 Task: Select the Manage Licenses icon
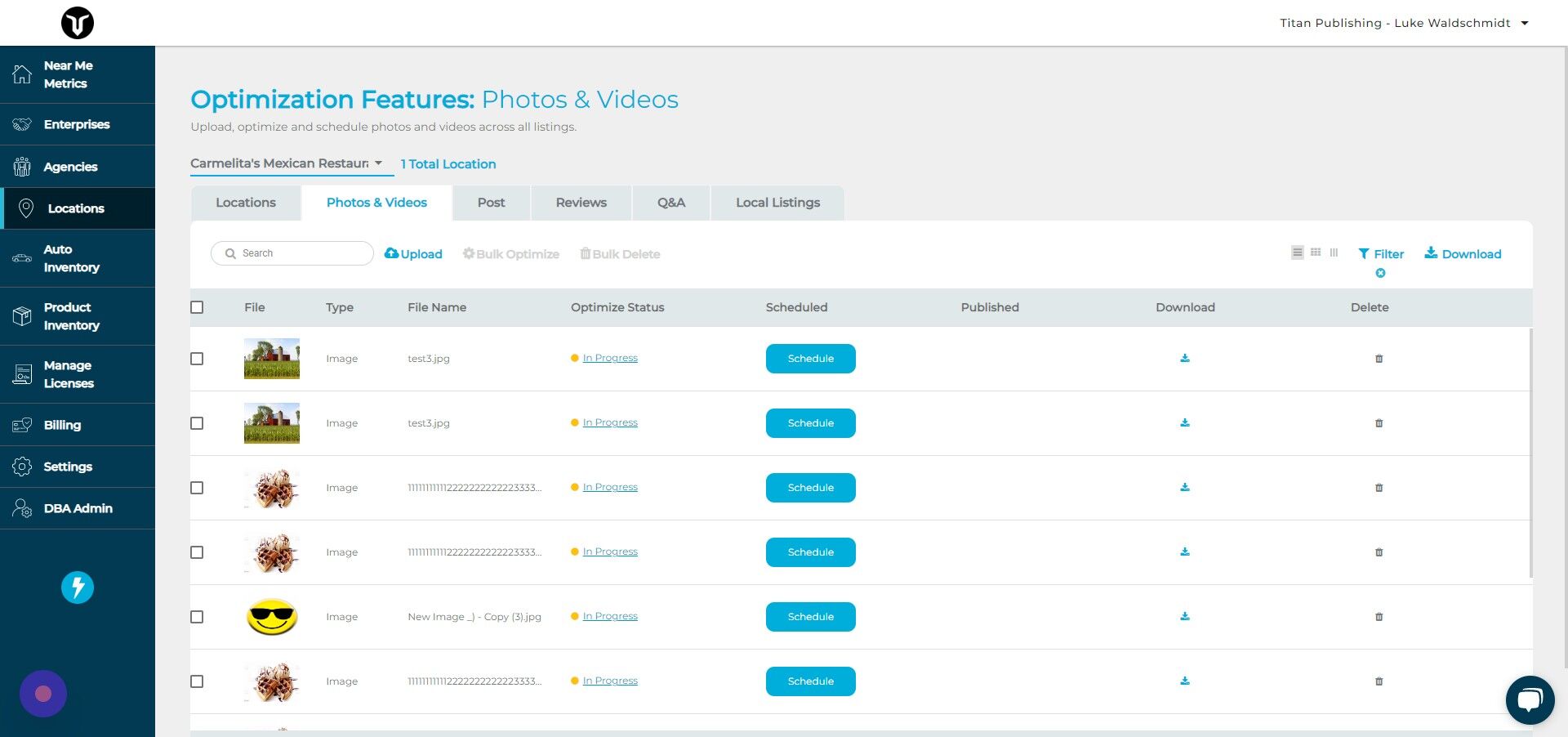pyautogui.click(x=23, y=374)
